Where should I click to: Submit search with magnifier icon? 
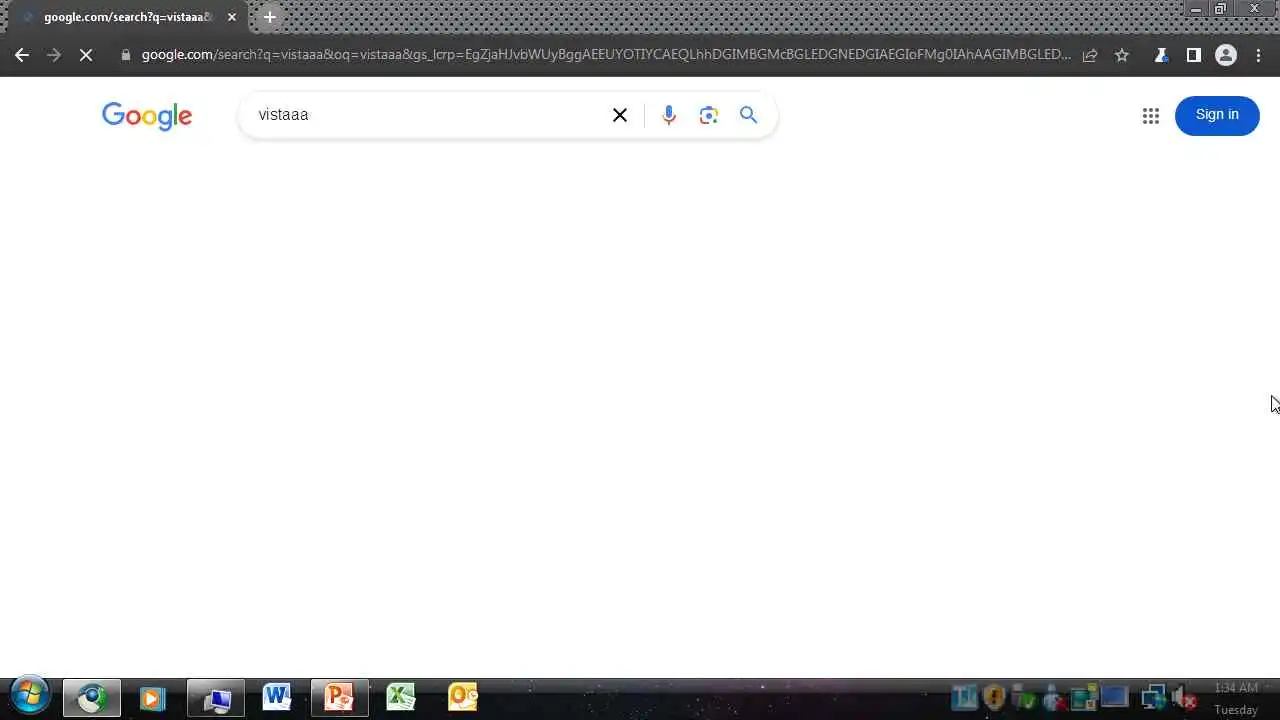748,115
